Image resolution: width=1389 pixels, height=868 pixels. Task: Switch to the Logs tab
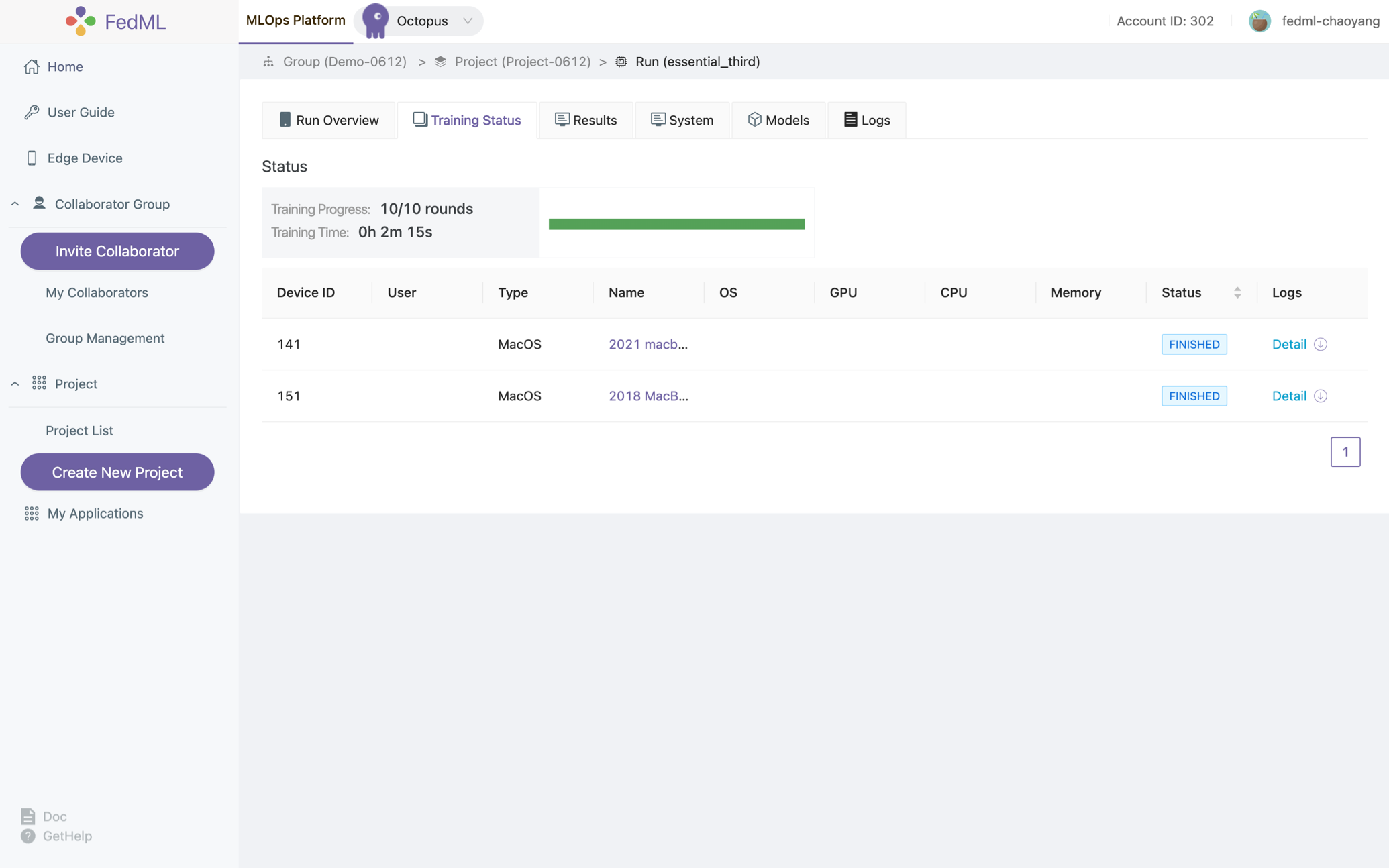[x=866, y=120]
